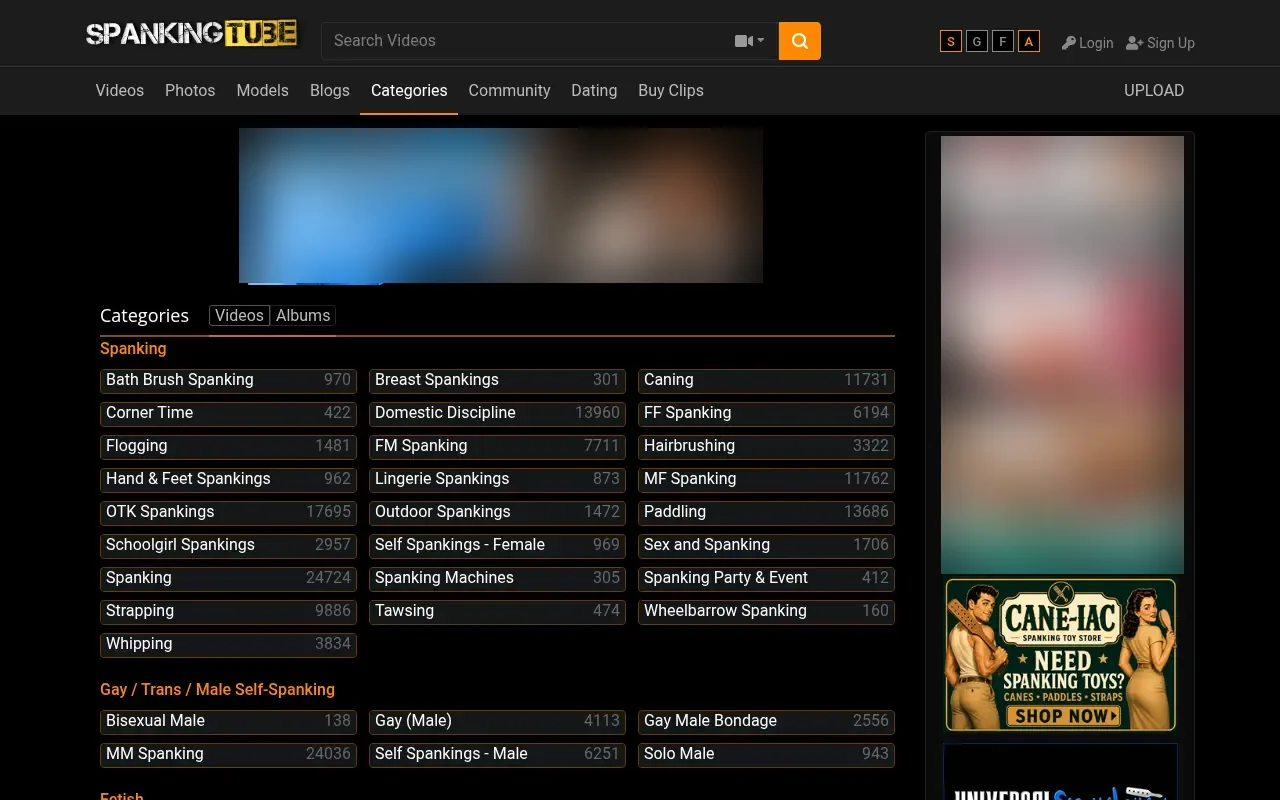Click the Login key link
The height and width of the screenshot is (800, 1280).
tap(1087, 43)
